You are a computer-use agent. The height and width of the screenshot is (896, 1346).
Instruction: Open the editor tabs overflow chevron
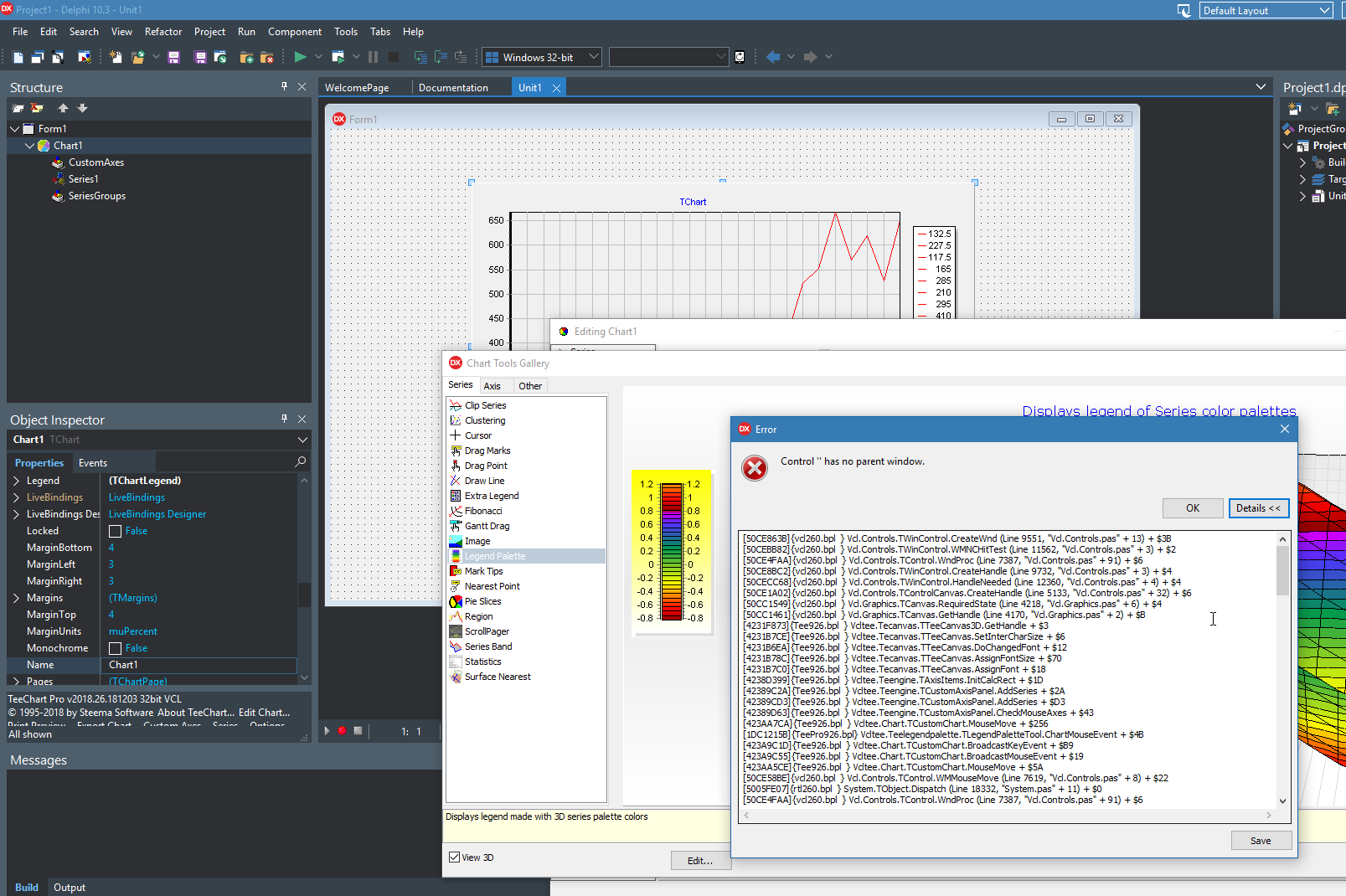tap(1261, 87)
